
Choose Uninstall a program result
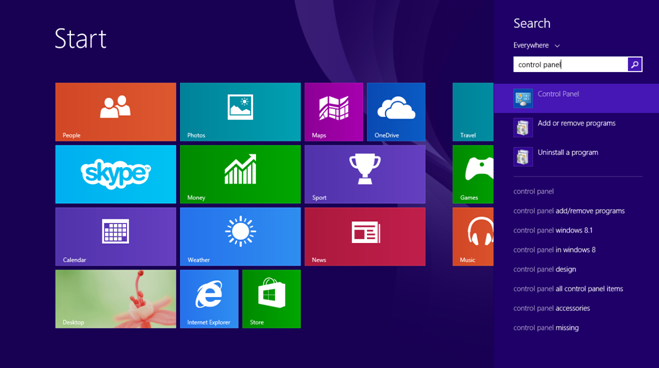577,157
